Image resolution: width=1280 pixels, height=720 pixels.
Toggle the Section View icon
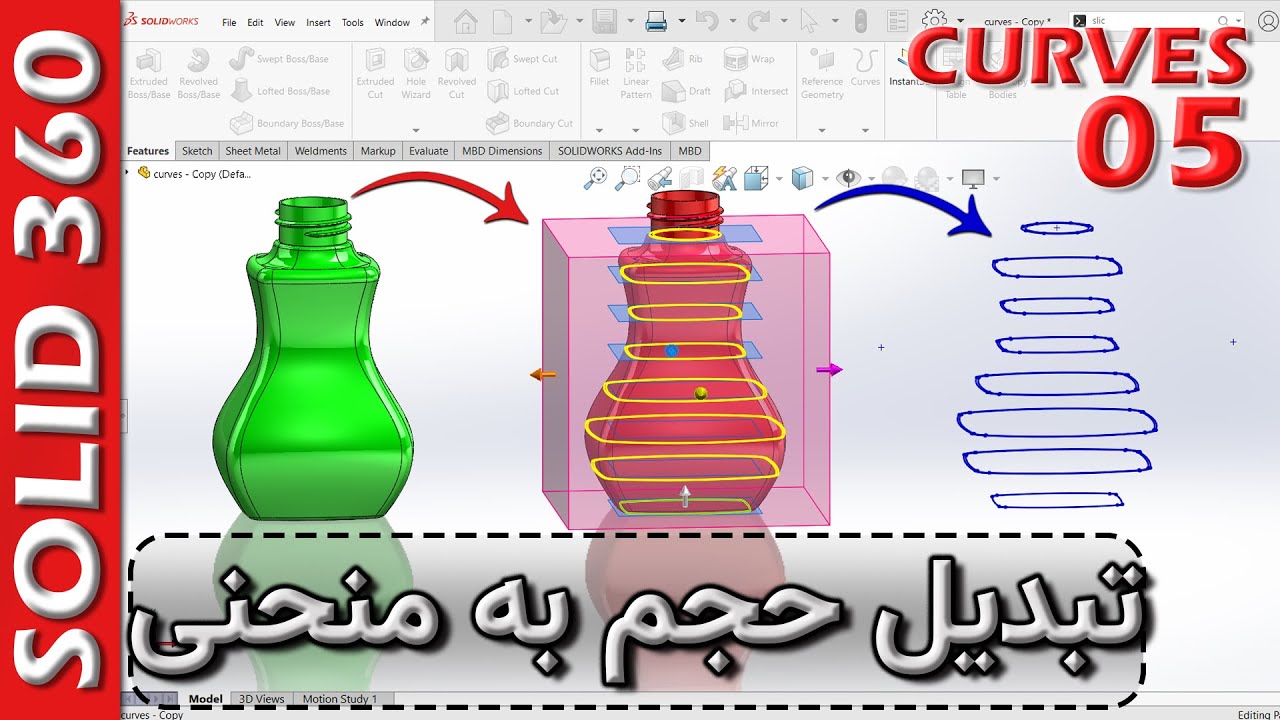pos(693,178)
